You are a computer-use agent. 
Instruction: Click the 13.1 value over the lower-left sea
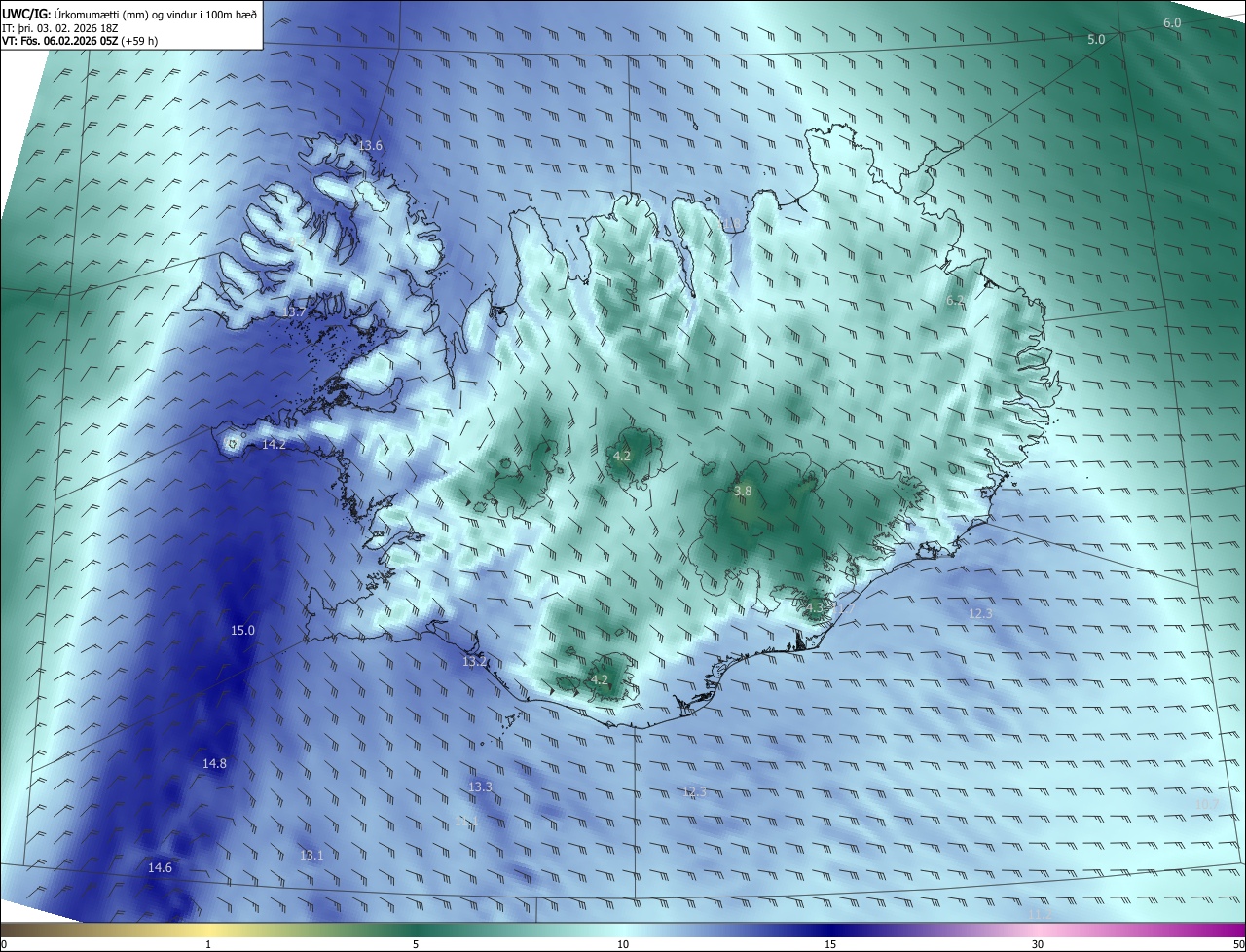tap(311, 856)
